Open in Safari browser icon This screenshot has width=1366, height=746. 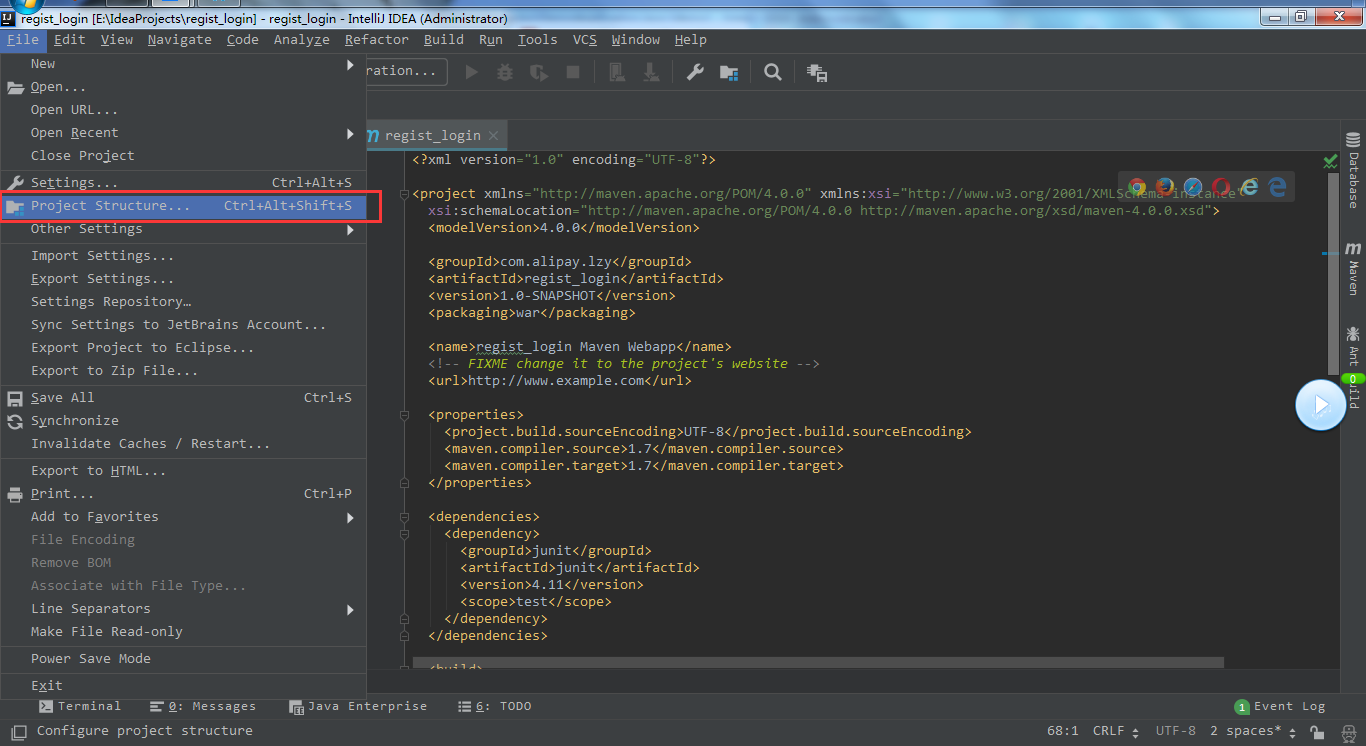tap(1193, 187)
